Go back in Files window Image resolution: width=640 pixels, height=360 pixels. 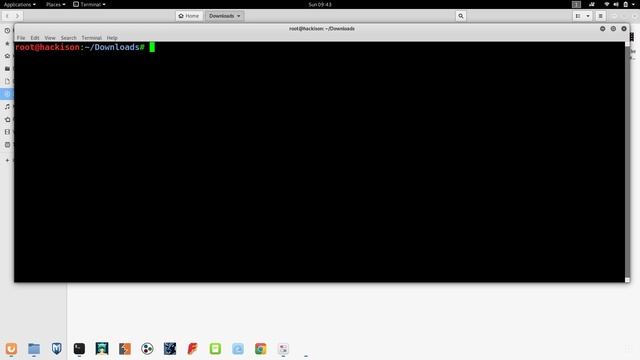[7, 16]
